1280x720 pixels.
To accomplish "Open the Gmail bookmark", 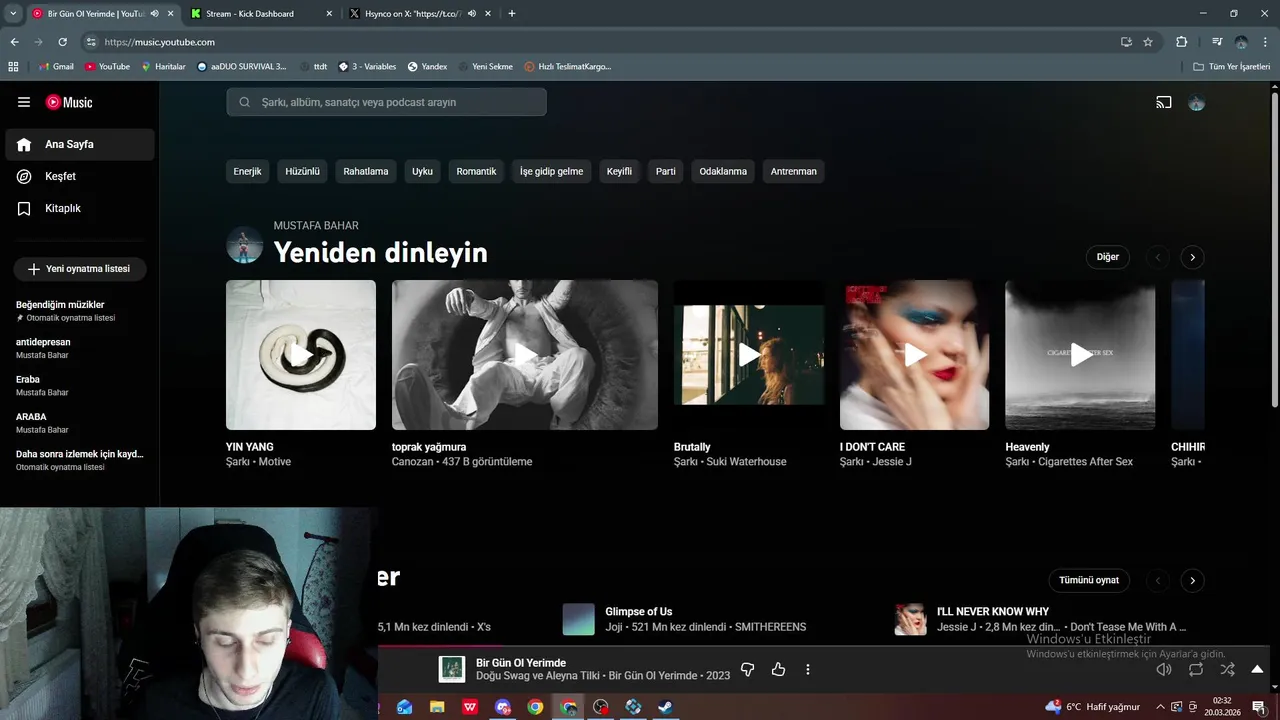I will click(56, 66).
